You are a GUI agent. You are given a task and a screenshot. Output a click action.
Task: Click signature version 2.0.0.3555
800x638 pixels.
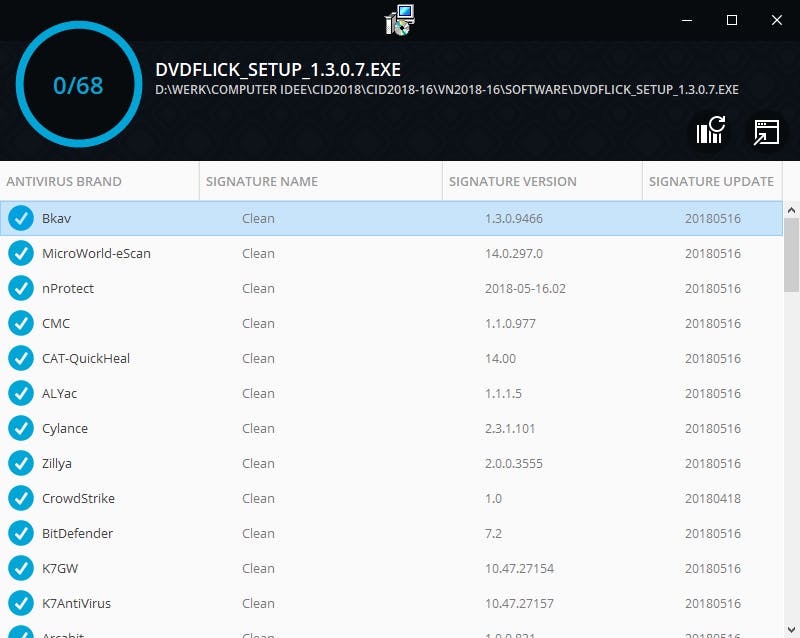tap(514, 463)
